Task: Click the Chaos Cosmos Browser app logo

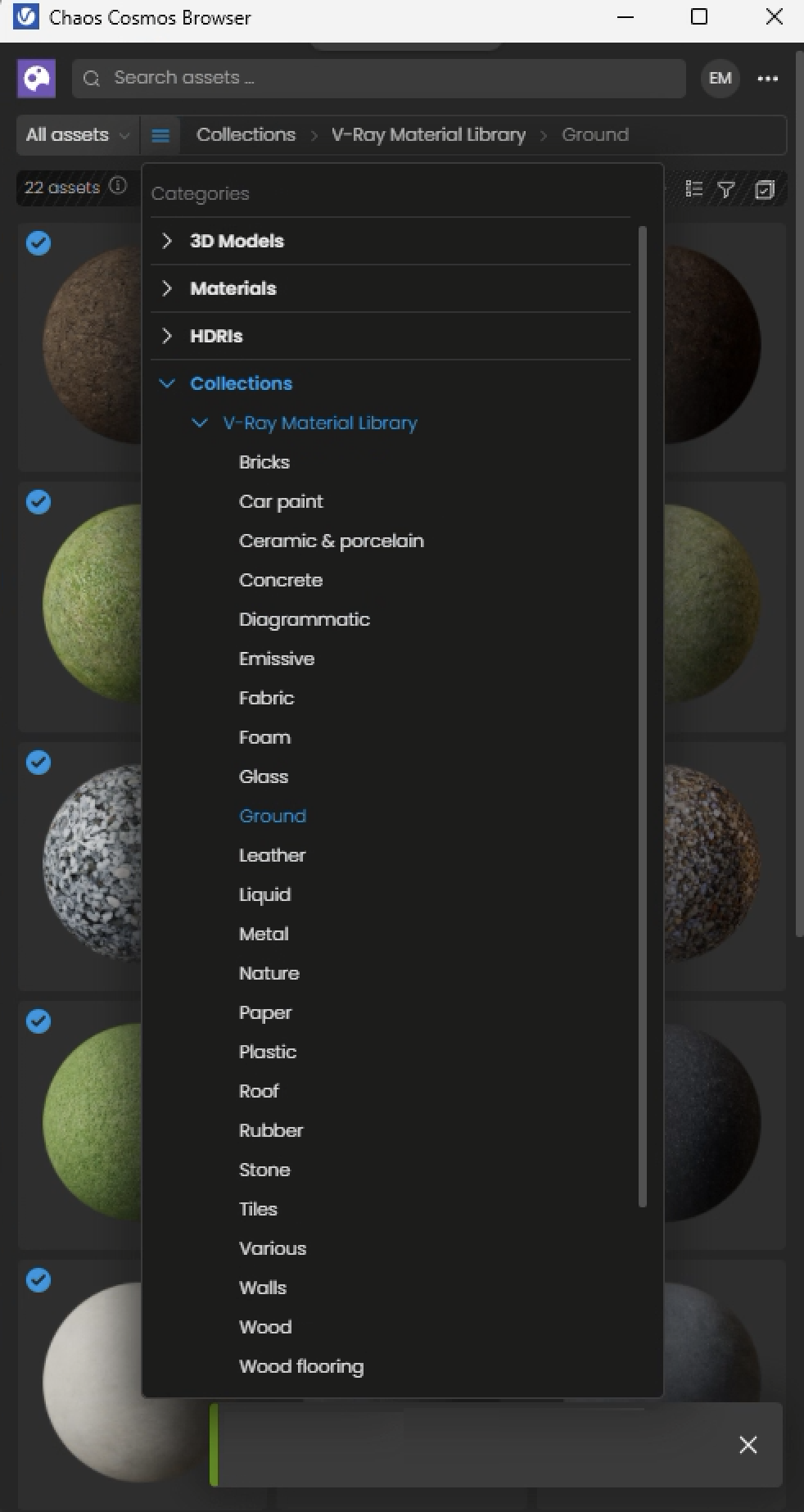Action: tap(25, 17)
